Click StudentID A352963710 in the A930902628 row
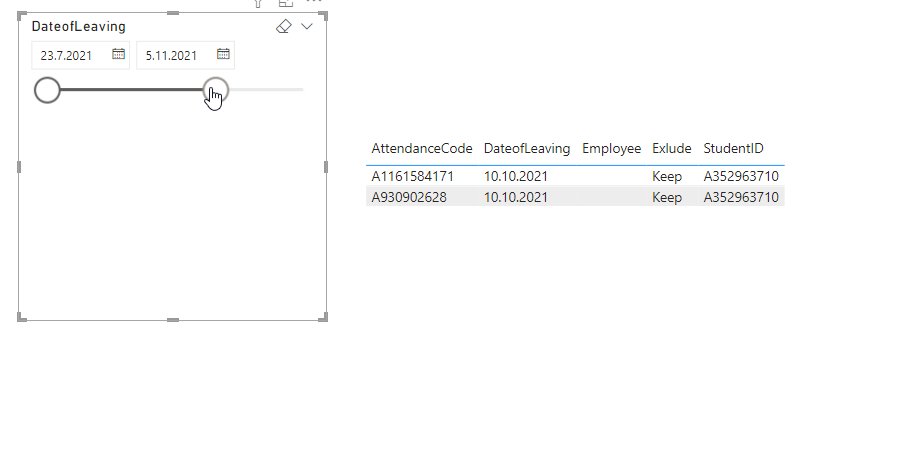The width and height of the screenshot is (917, 464). 741,197
